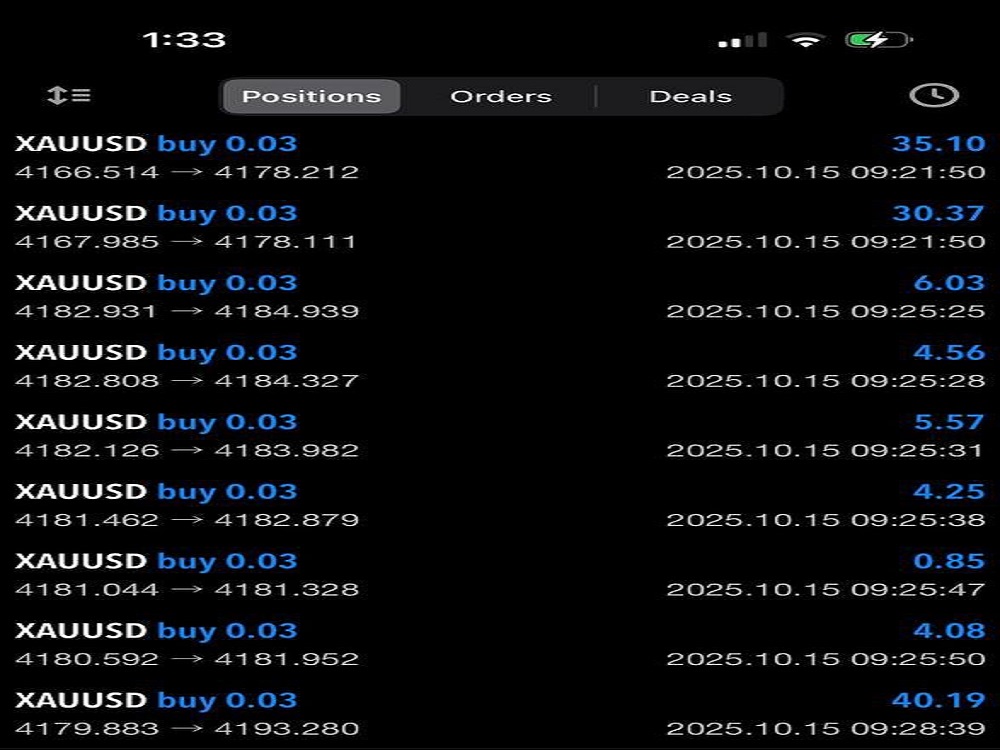
Task: Select the profit value 4.25
Action: (x=950, y=491)
